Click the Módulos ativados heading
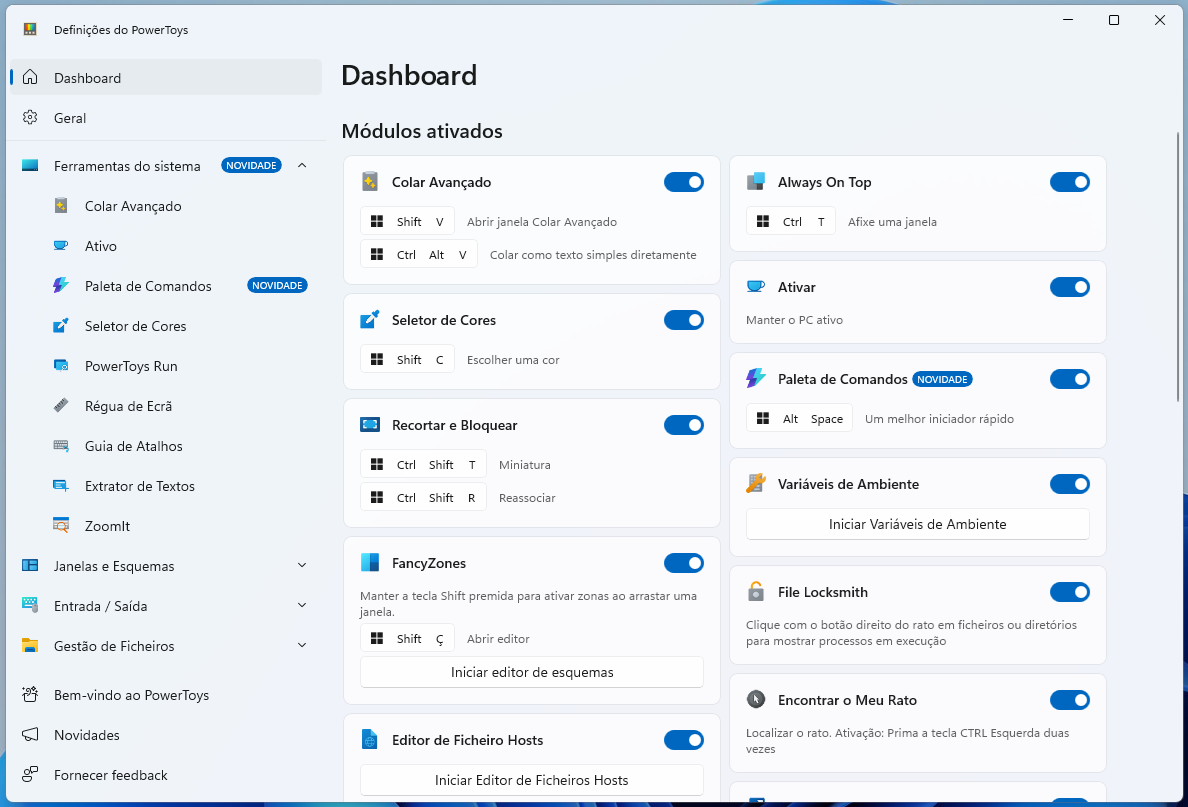The height and width of the screenshot is (807, 1188). pyautogui.click(x=422, y=131)
